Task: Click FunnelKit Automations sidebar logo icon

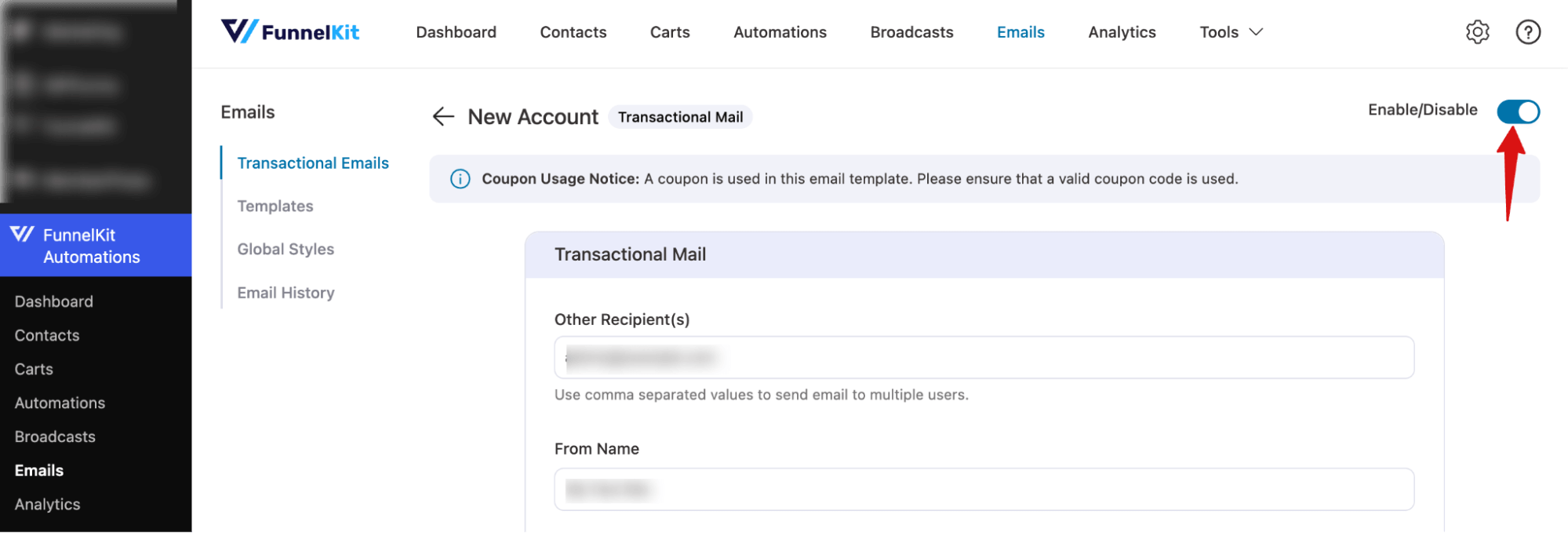Action: [x=22, y=234]
